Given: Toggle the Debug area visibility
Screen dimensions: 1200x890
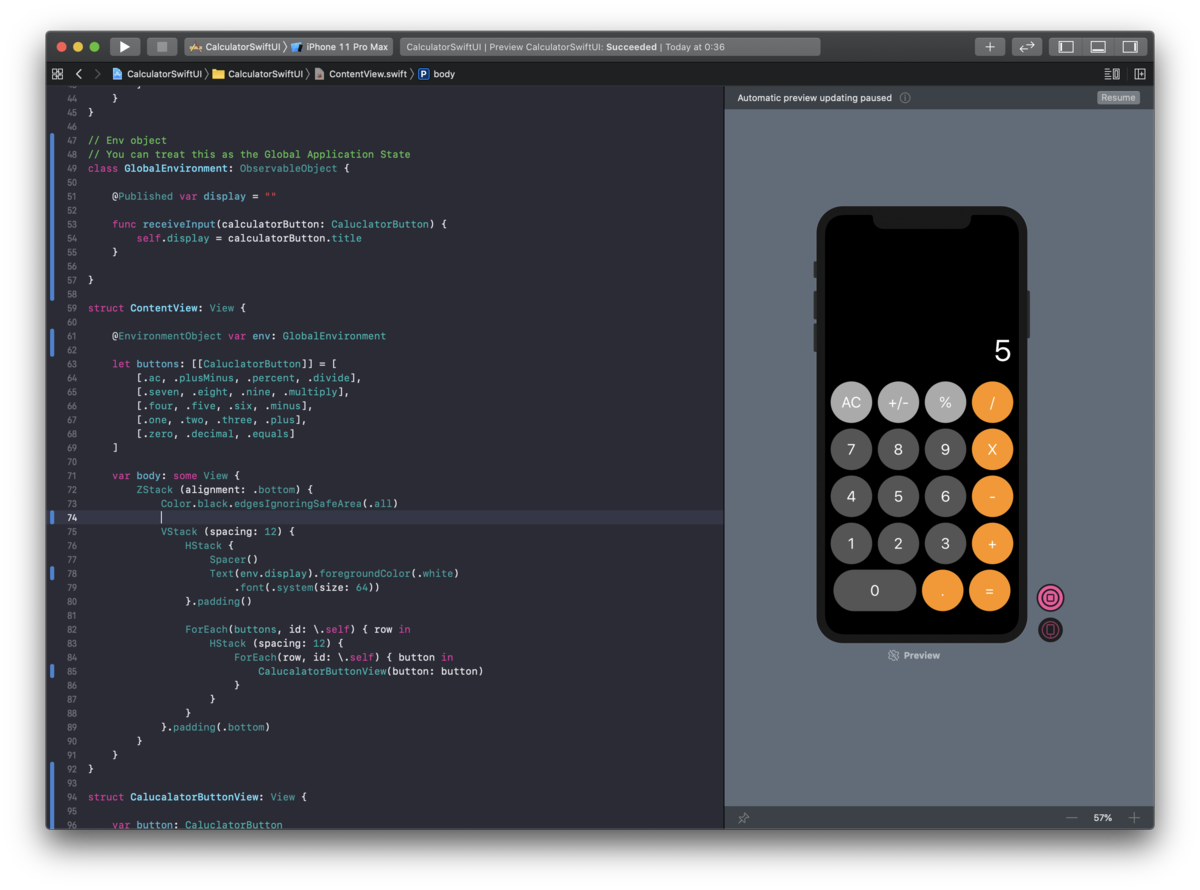Looking at the screenshot, I should [x=1097, y=46].
